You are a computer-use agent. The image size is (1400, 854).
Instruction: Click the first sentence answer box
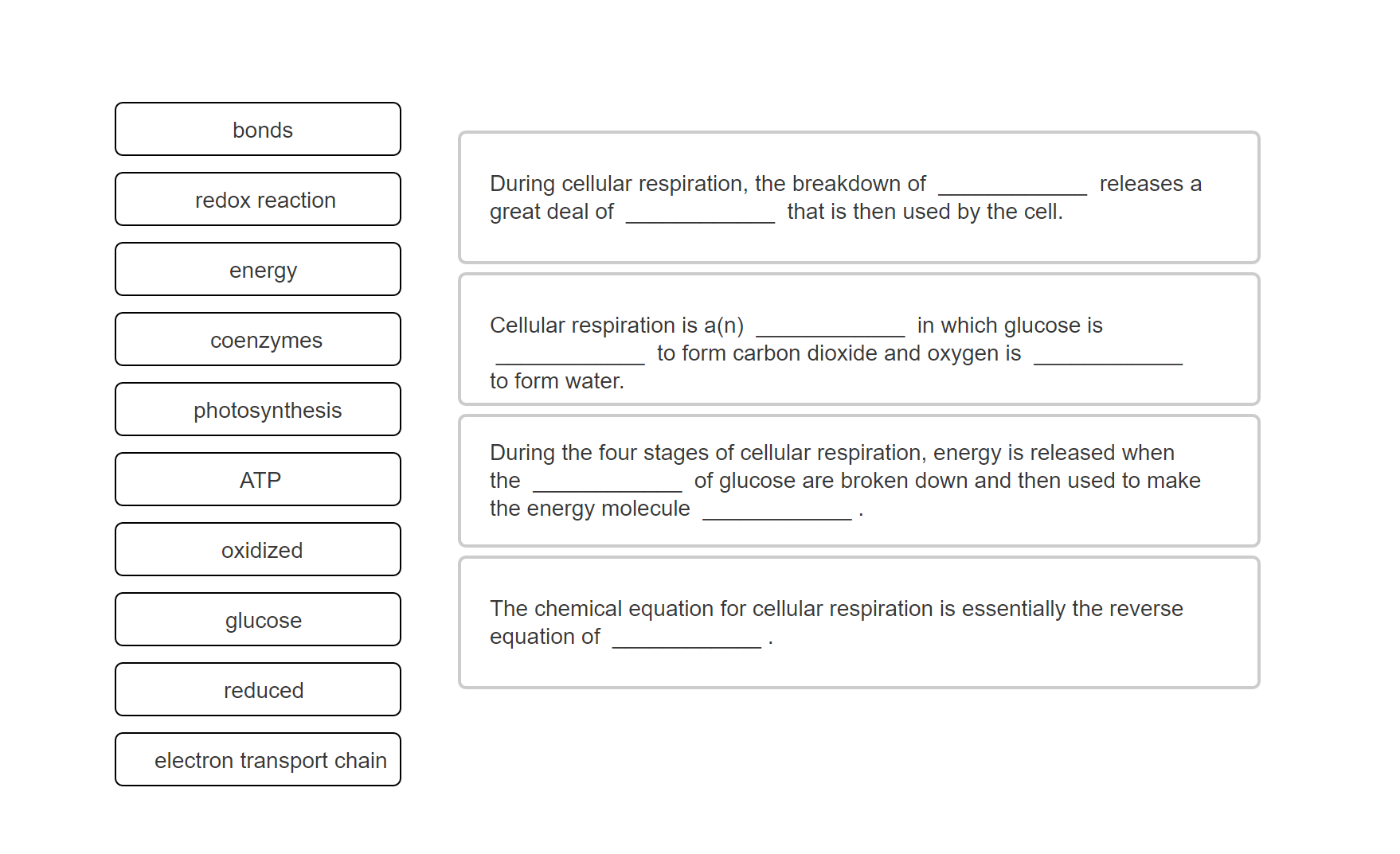[858, 197]
